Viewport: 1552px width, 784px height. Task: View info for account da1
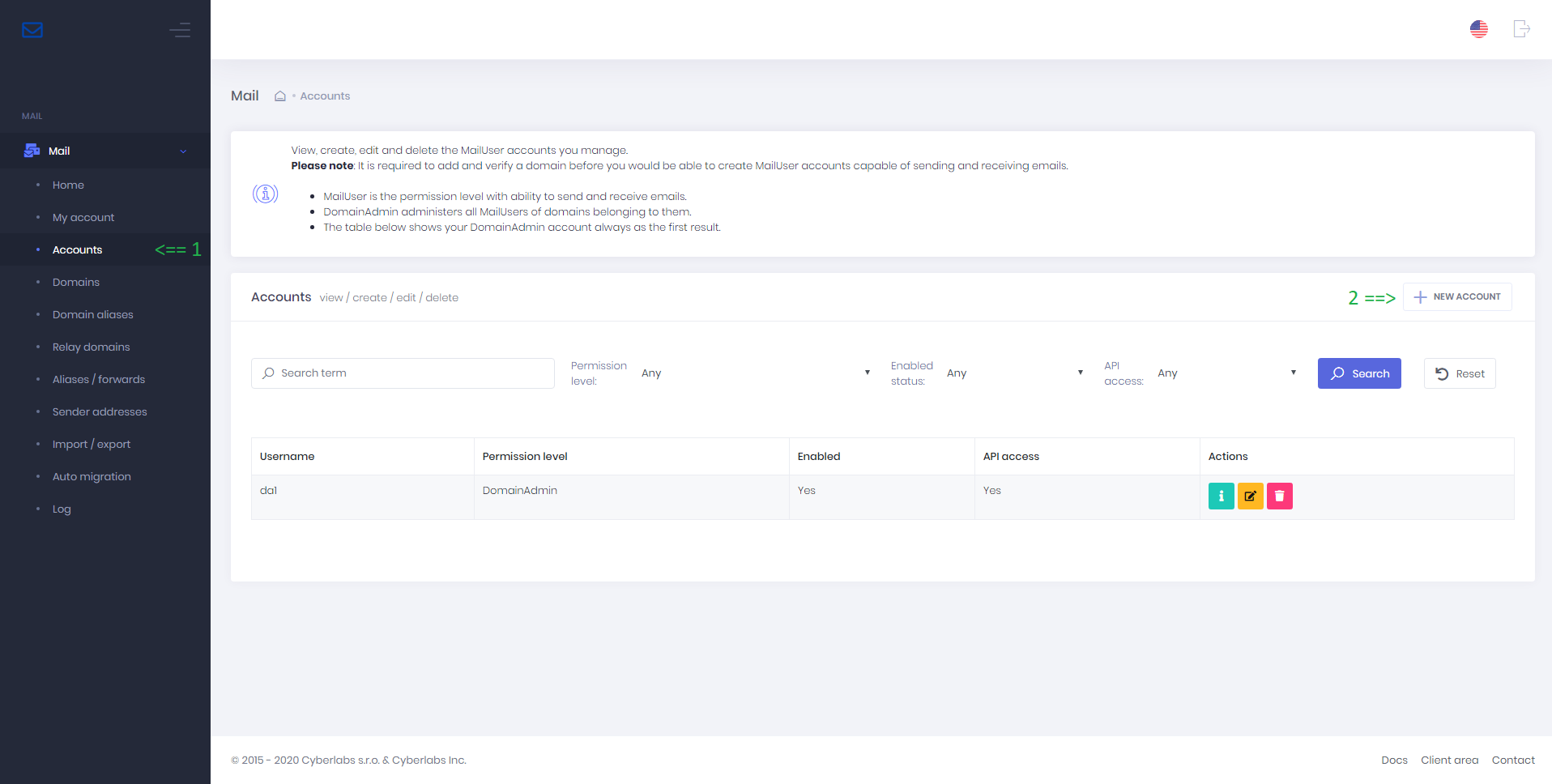(x=1221, y=496)
